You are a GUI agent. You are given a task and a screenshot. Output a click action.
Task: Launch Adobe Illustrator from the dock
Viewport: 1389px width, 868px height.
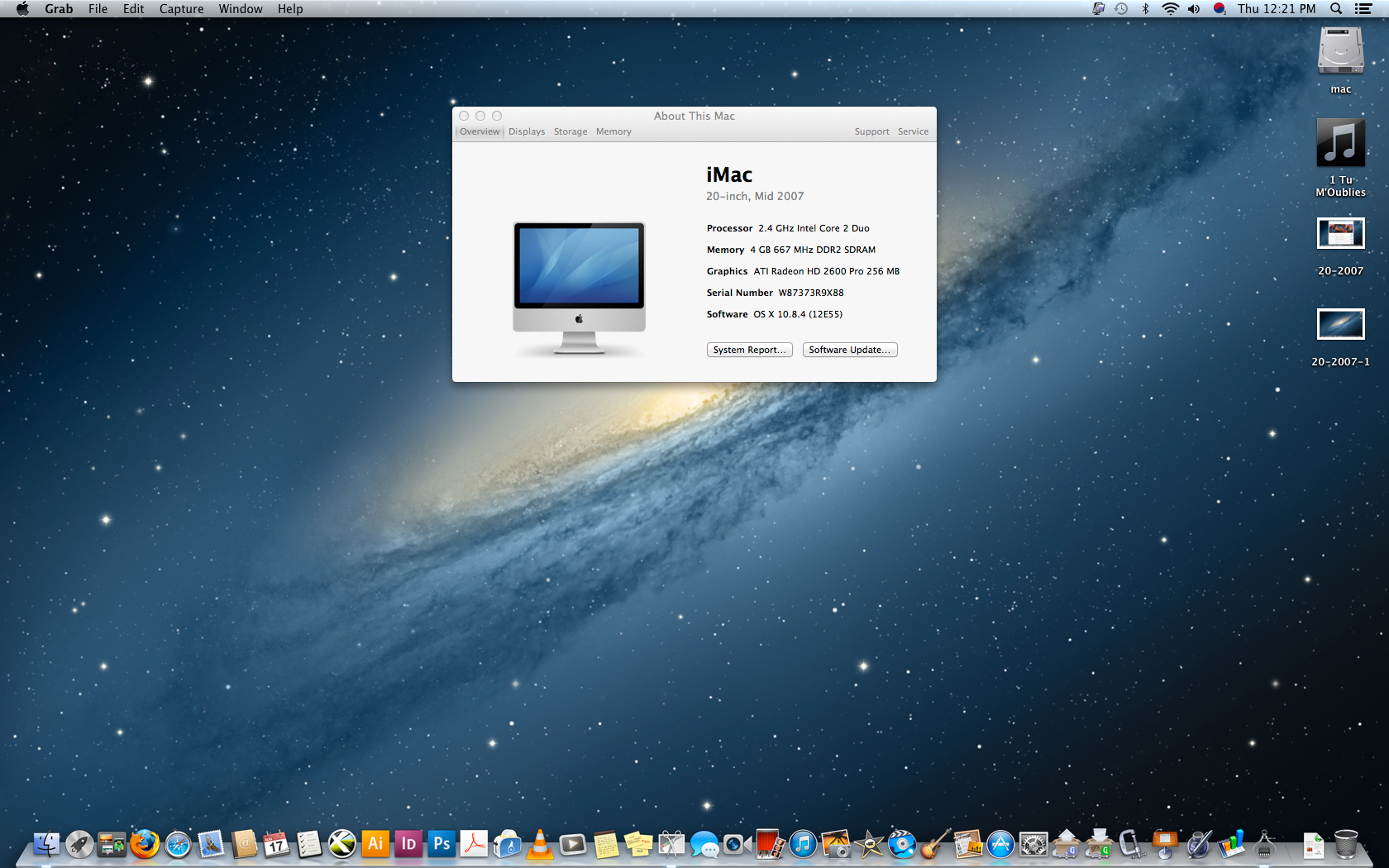coord(375,844)
